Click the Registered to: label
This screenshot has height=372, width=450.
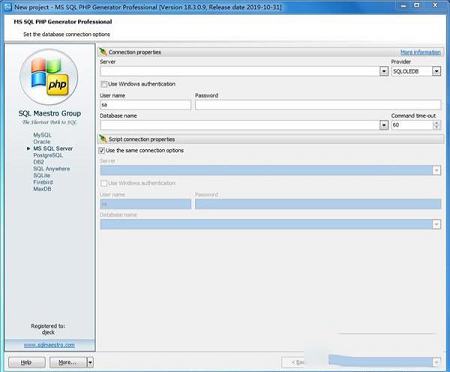click(48, 326)
